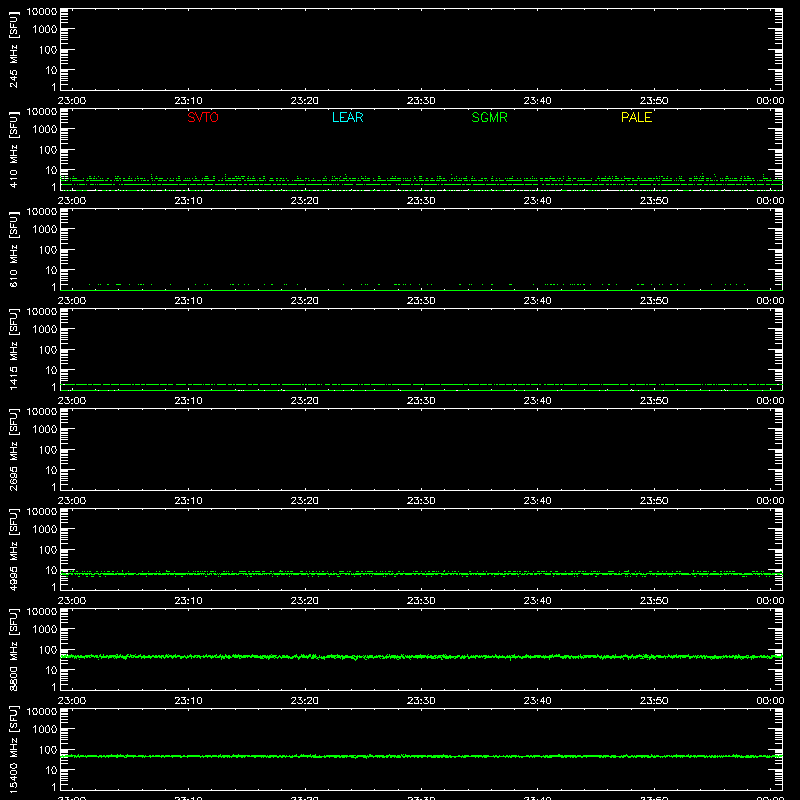Screen dimensions: 800x800
Task: Click 23:10 tick label under 610 MHz panel
Action: (x=188, y=301)
